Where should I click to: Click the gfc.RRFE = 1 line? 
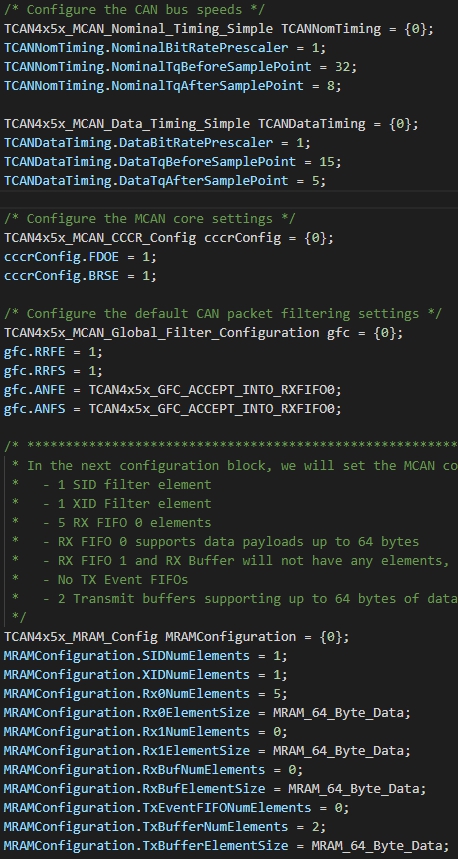pyautogui.click(x=53, y=352)
